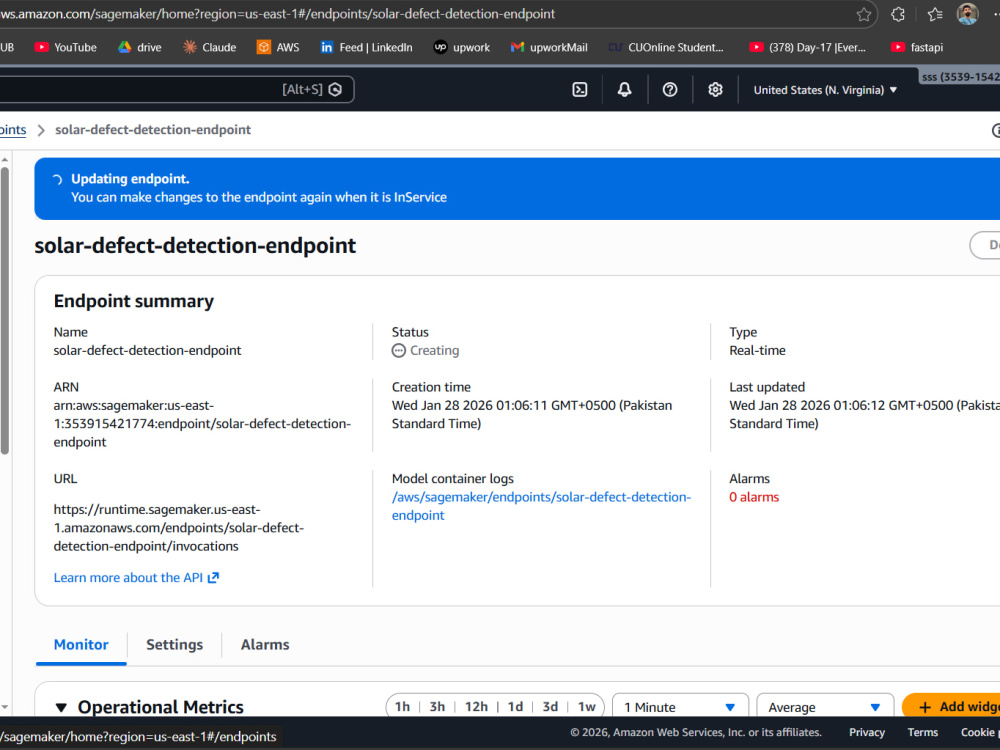This screenshot has height=750, width=1000.
Task: Open the fastapi bookmark
Action: pos(917,47)
